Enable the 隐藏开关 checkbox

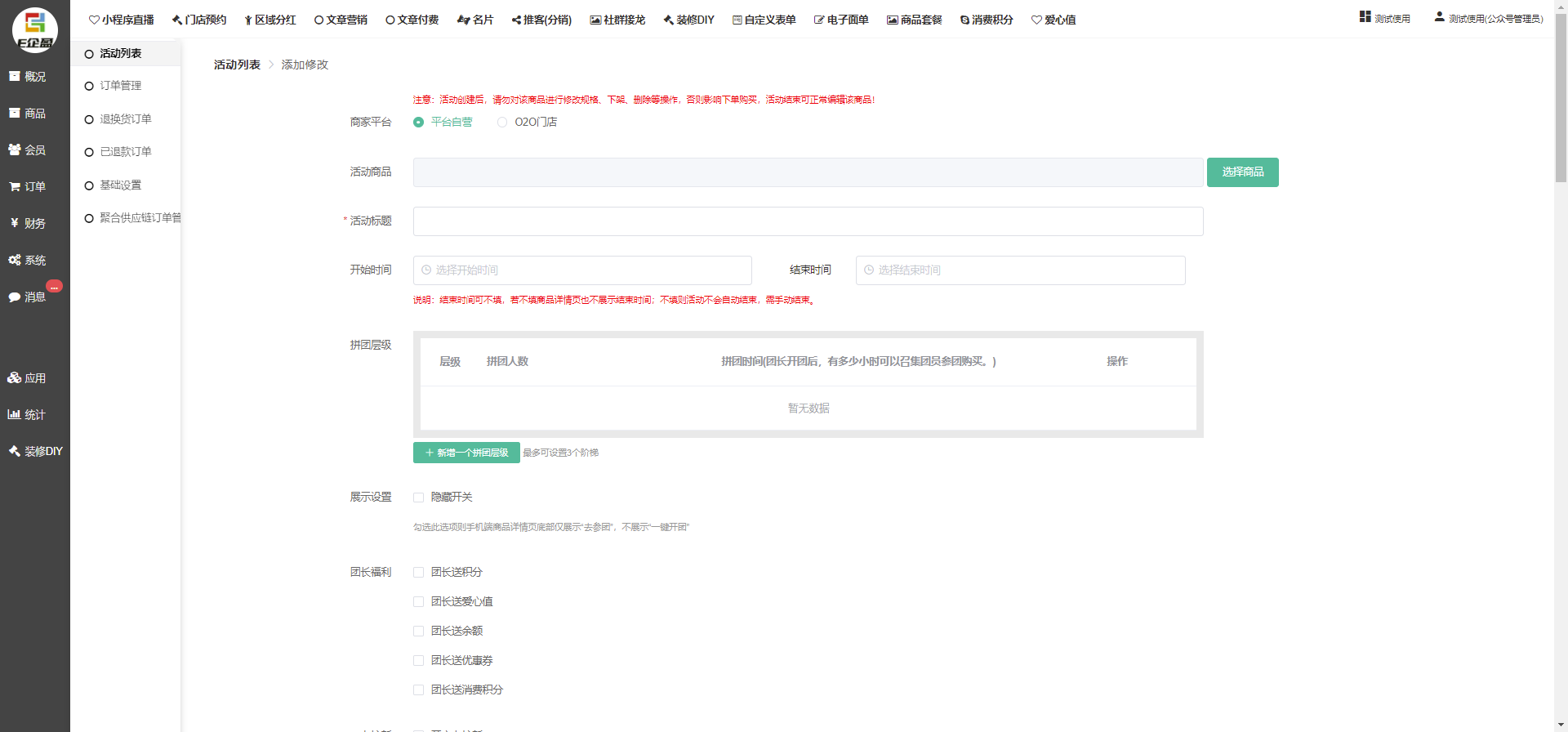click(x=418, y=498)
